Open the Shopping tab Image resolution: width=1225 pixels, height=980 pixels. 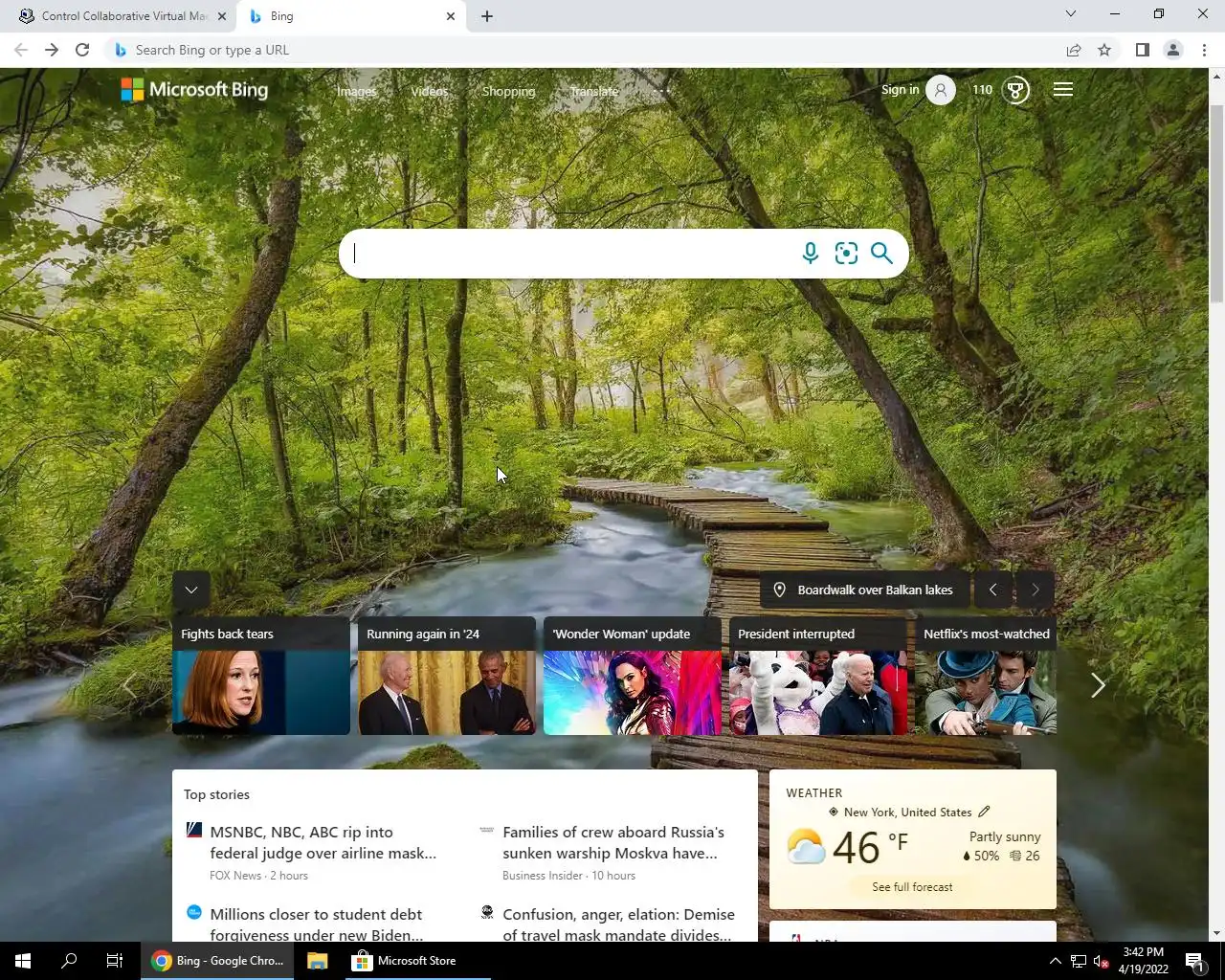(x=508, y=91)
